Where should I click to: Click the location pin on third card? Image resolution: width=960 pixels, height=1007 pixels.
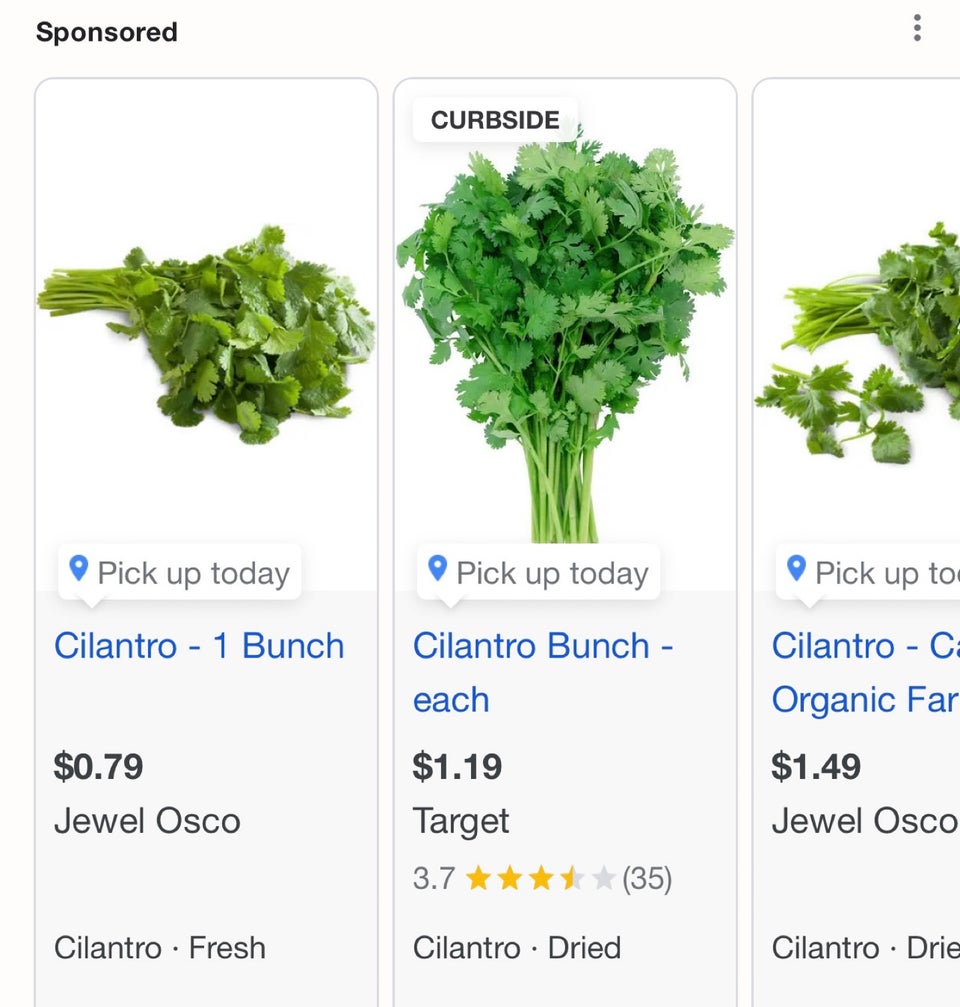pyautogui.click(x=796, y=570)
